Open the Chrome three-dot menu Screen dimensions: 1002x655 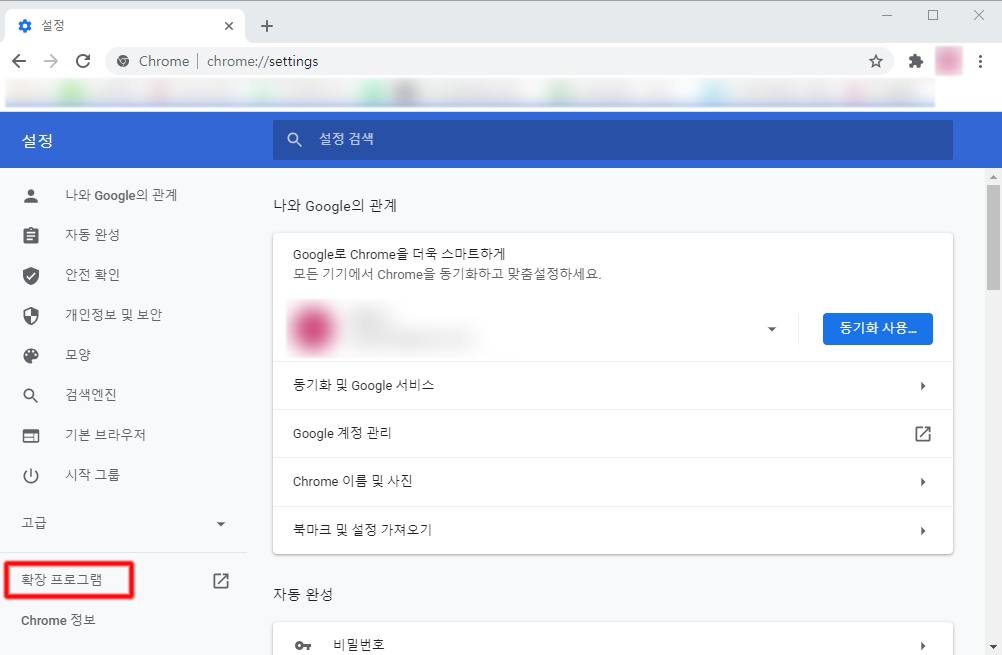click(x=980, y=61)
